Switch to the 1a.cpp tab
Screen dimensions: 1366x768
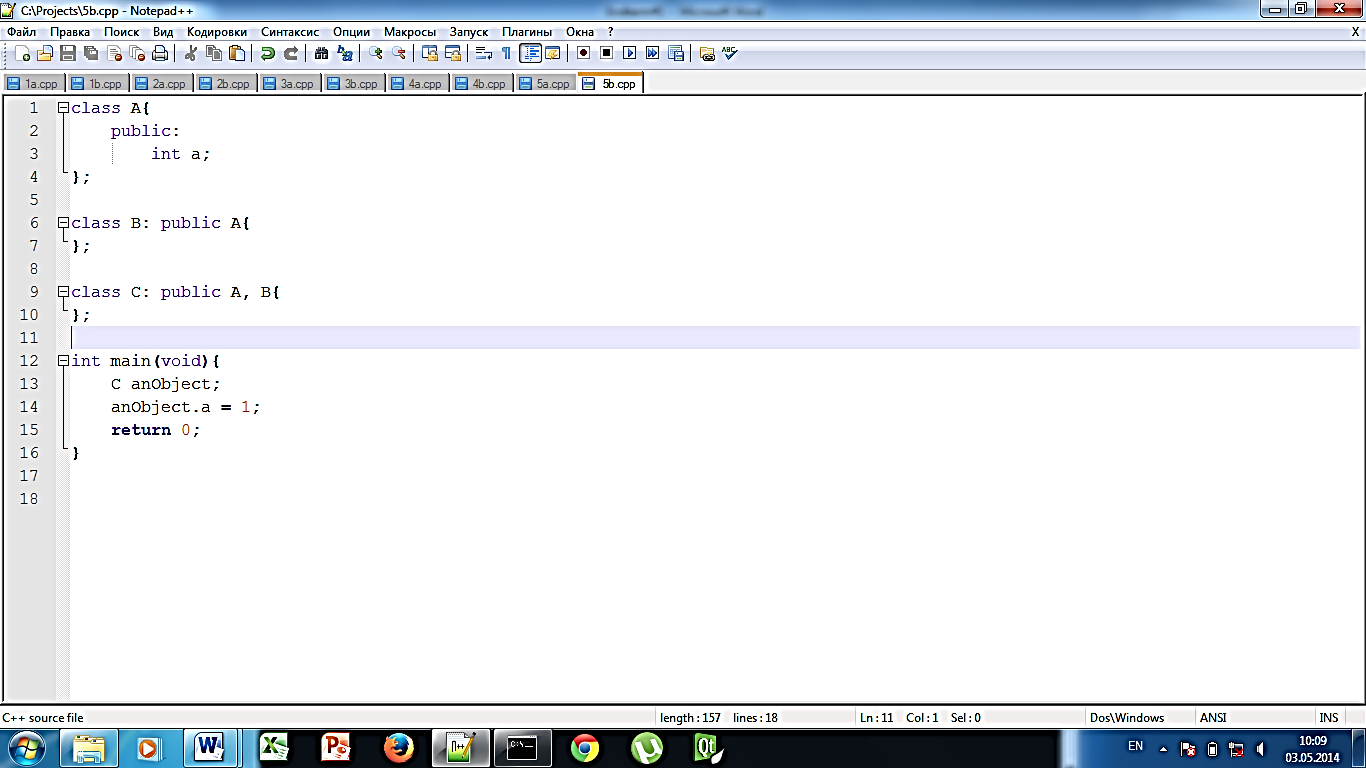click(34, 84)
